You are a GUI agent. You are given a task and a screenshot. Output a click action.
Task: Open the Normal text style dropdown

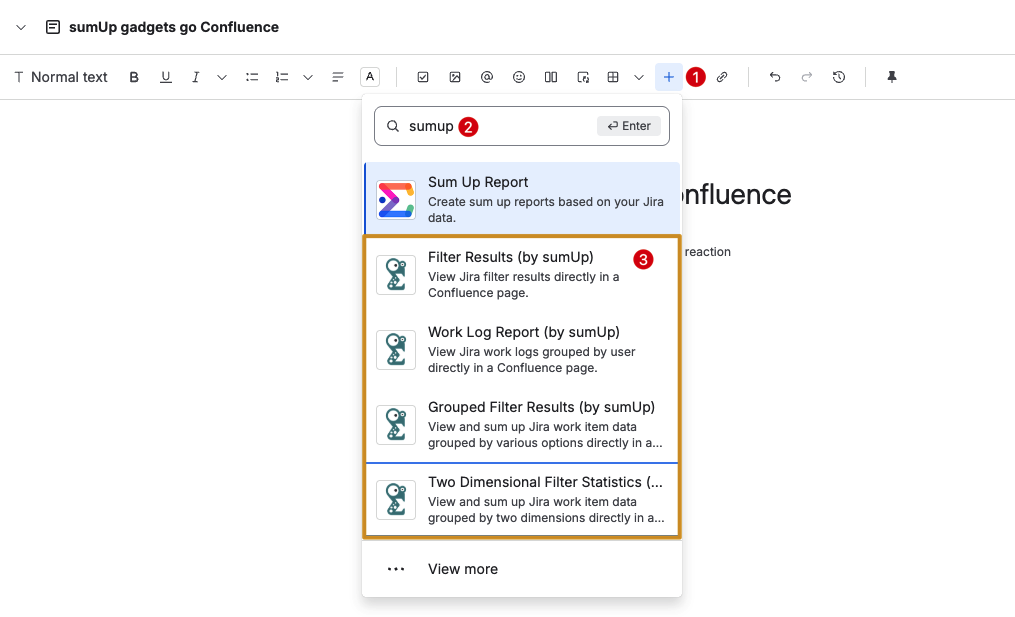click(x=61, y=77)
